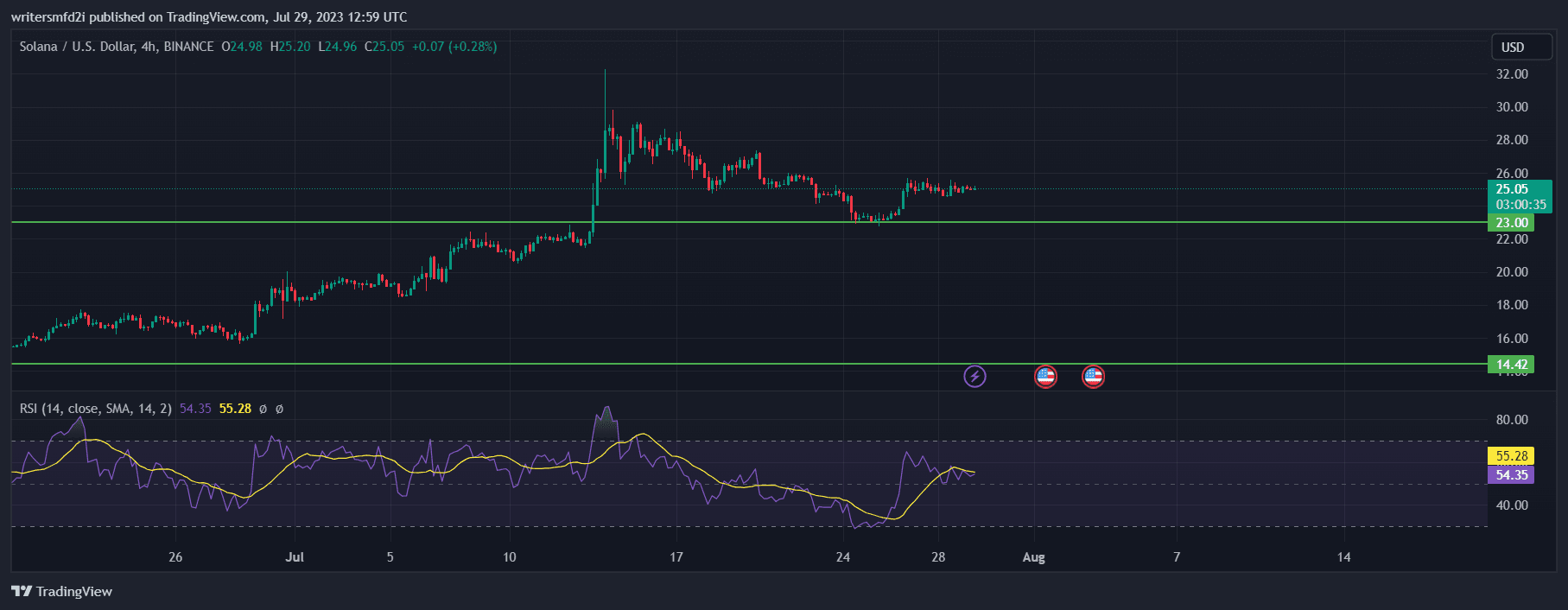Click the +0.07 (+0.28%) change value
Image resolution: width=1568 pixels, height=610 pixels.
454,47
